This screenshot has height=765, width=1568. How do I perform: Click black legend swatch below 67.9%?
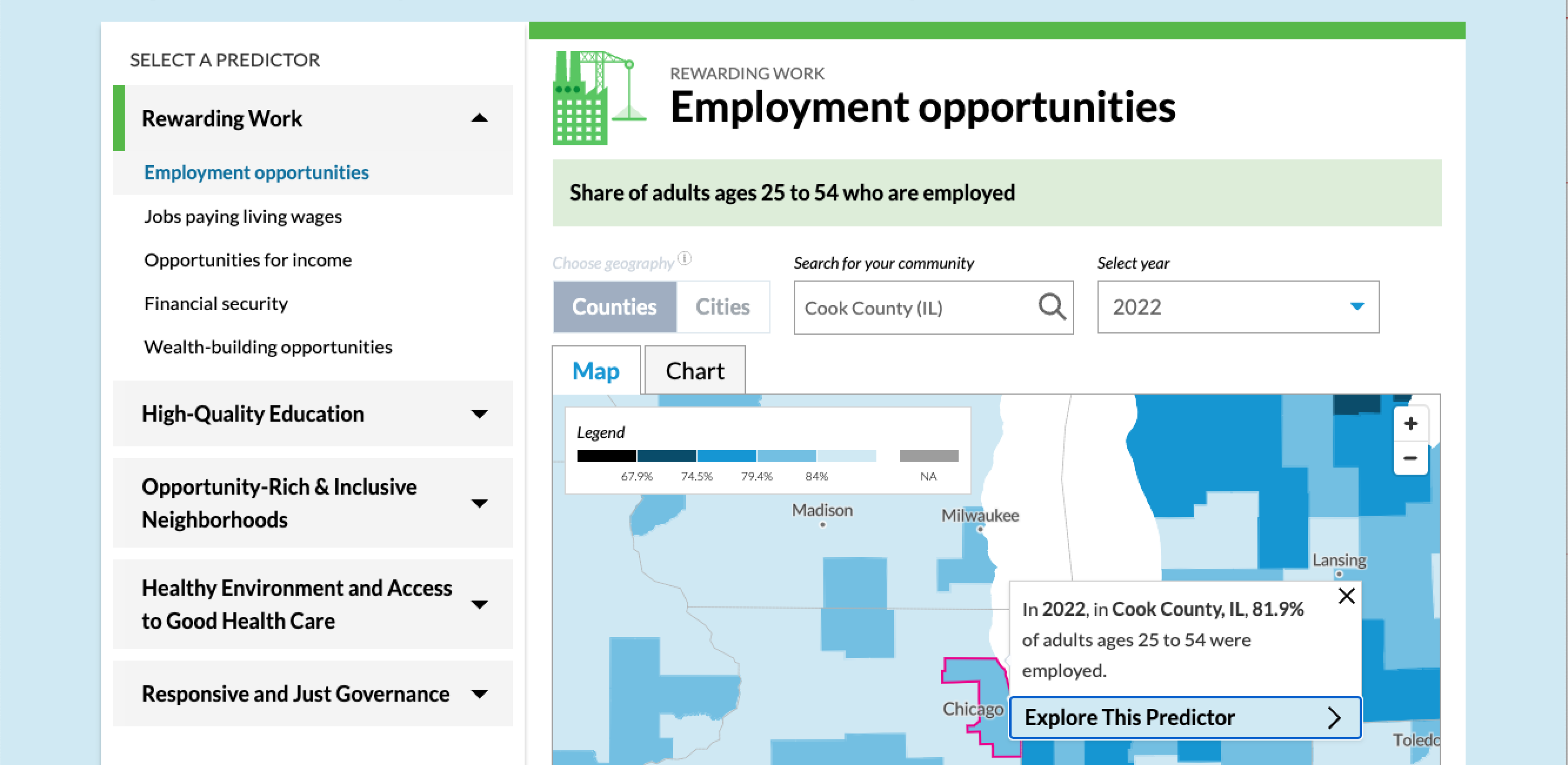pyautogui.click(x=606, y=455)
